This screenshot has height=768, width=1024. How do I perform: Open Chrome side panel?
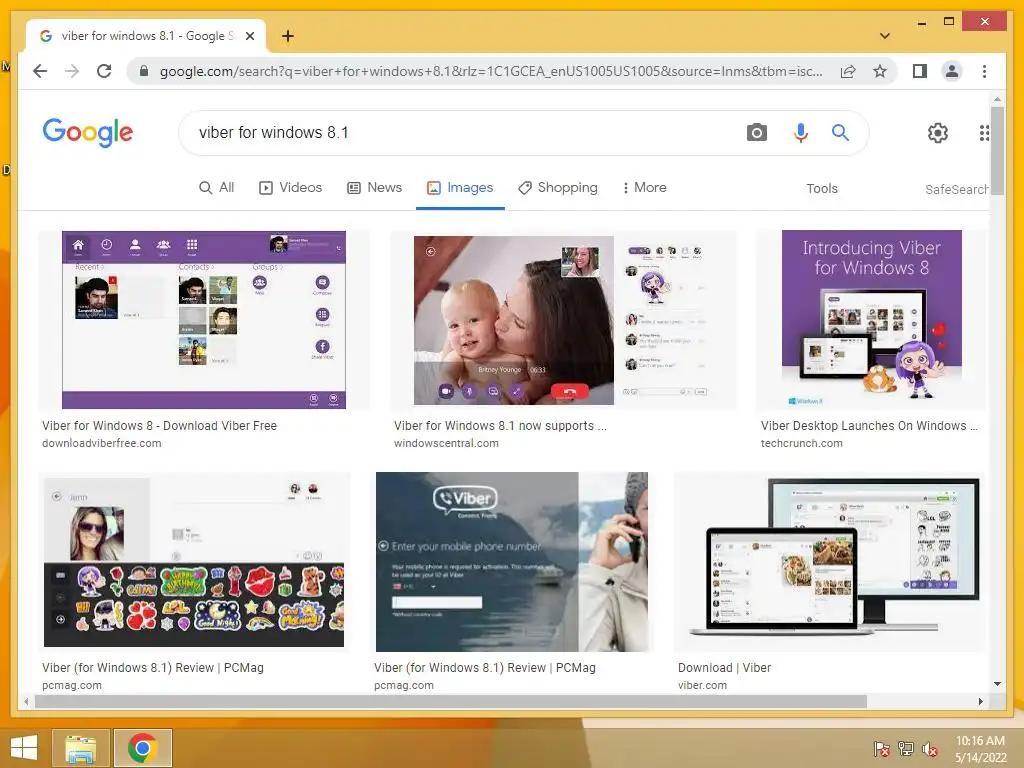coord(920,71)
